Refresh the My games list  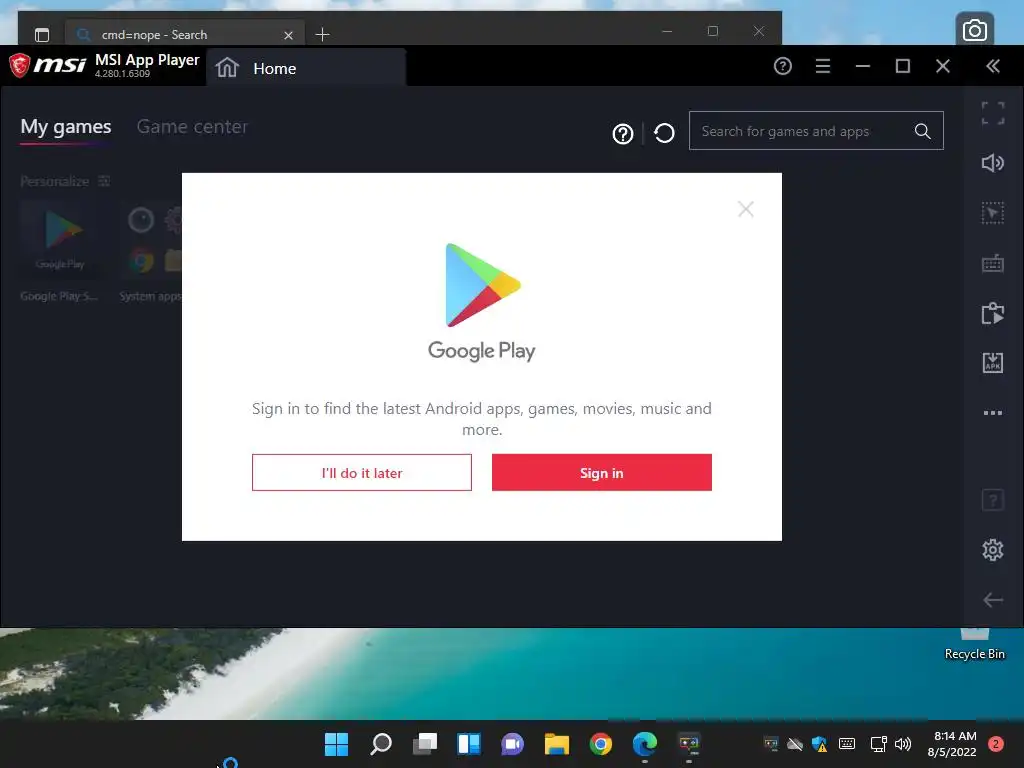click(664, 133)
